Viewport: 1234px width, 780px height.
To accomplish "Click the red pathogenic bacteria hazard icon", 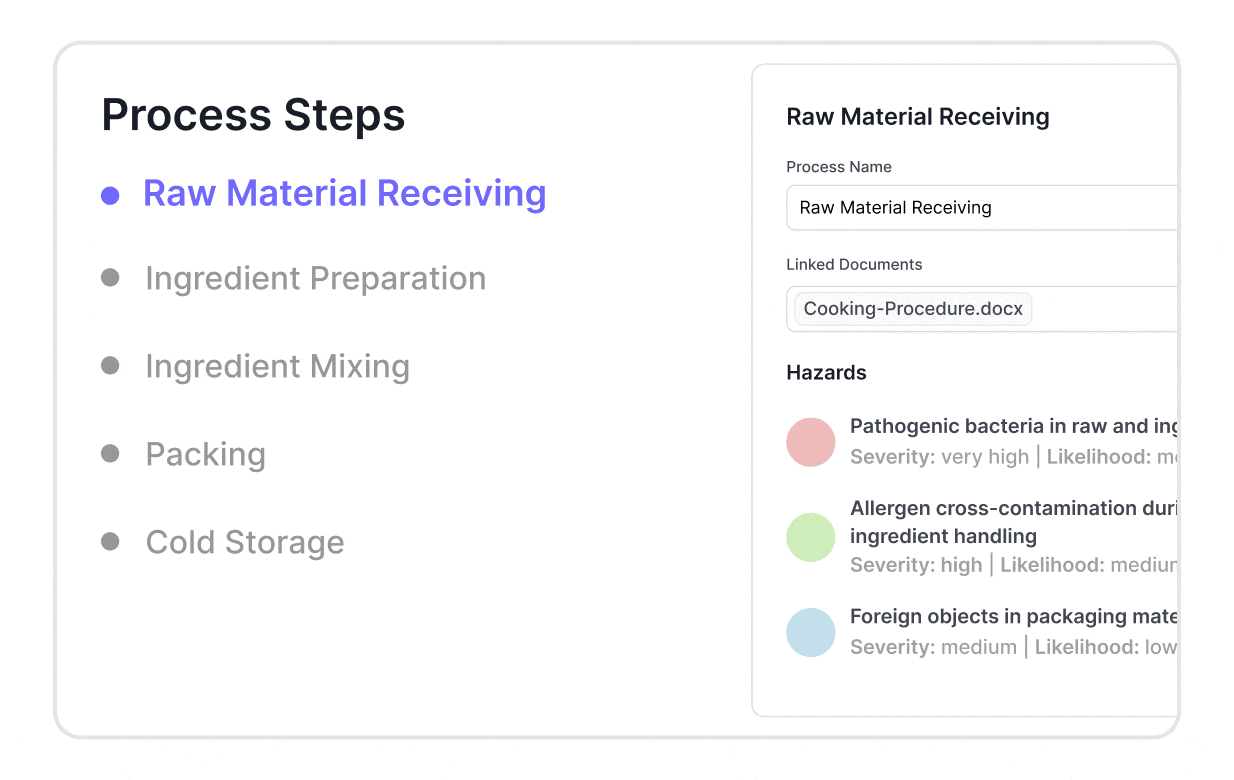I will pos(810,442).
